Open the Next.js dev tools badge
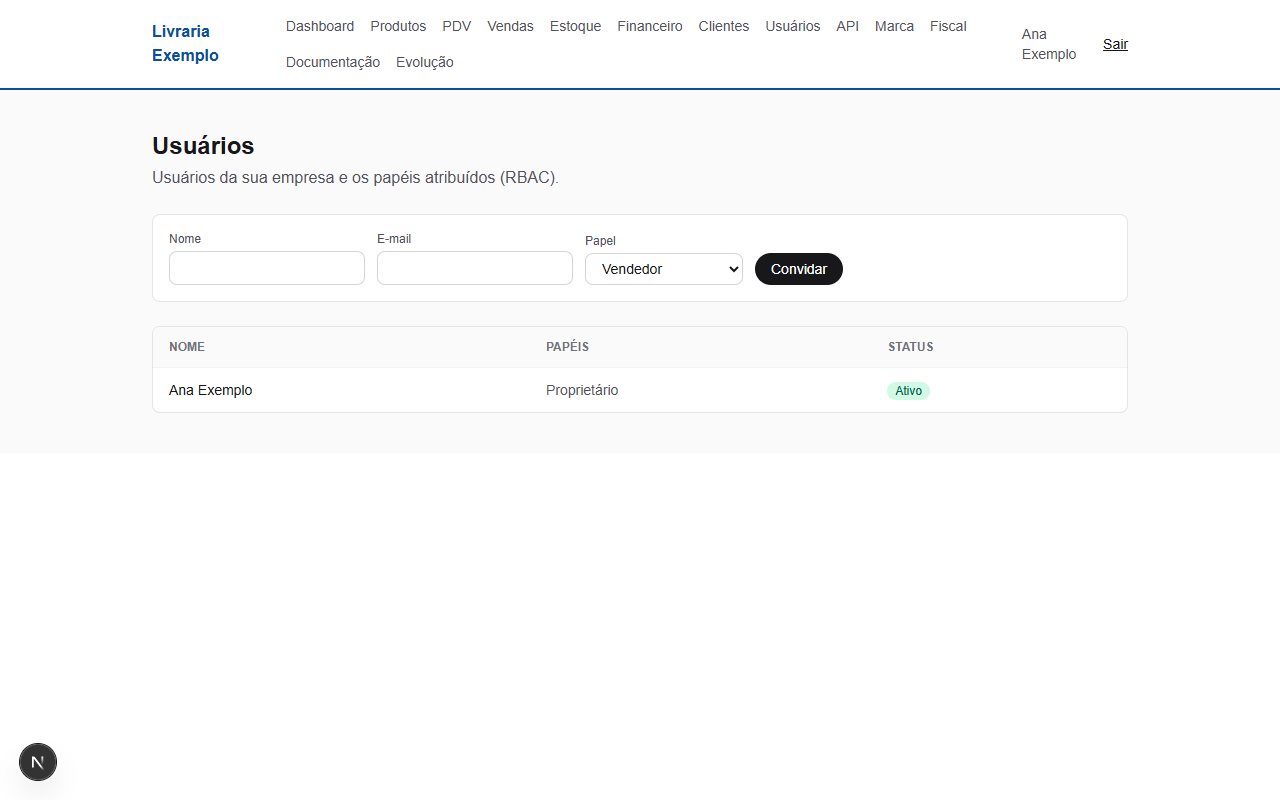 [38, 762]
